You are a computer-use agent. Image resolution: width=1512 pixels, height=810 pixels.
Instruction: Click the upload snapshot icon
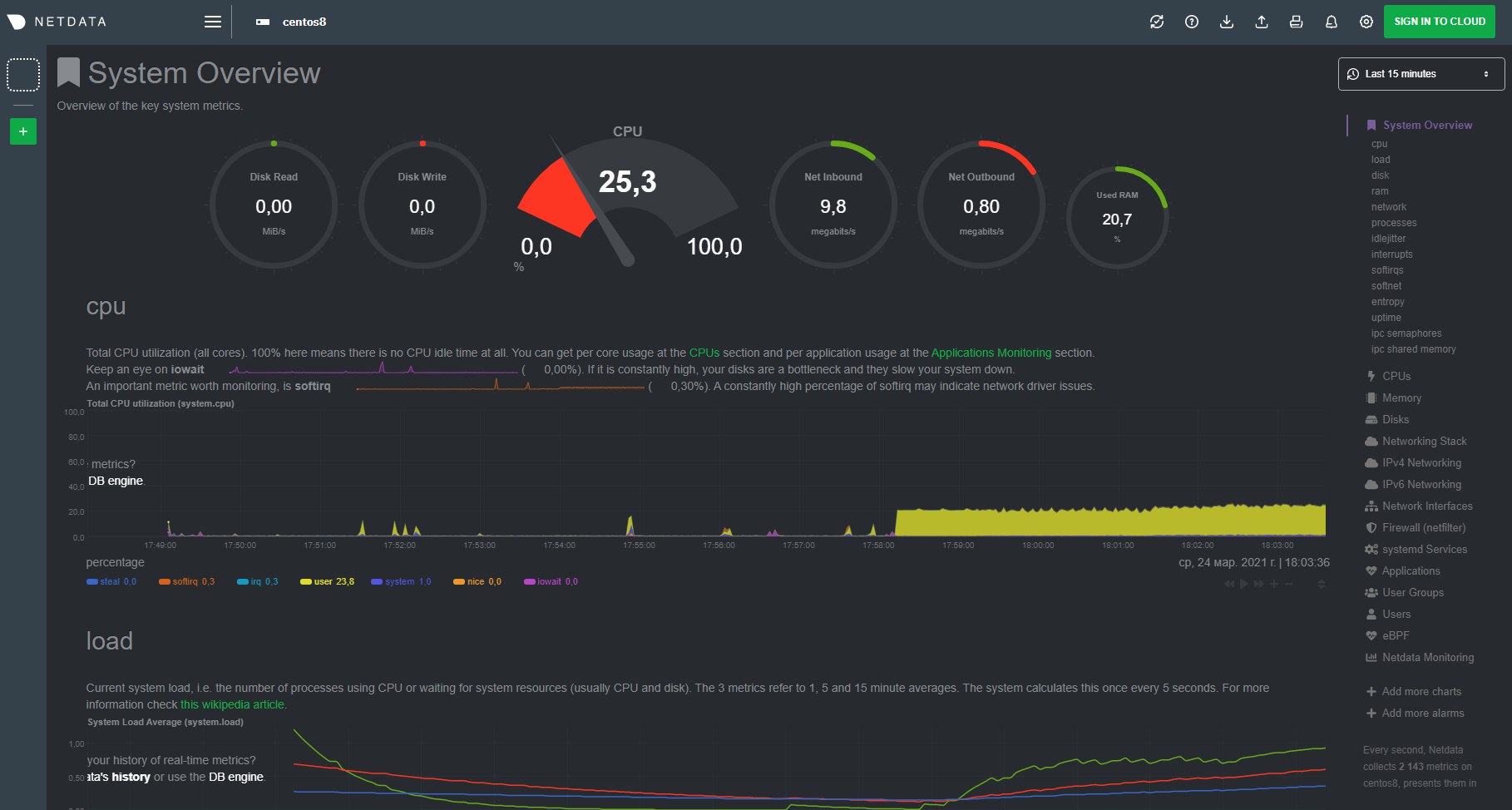1261,22
